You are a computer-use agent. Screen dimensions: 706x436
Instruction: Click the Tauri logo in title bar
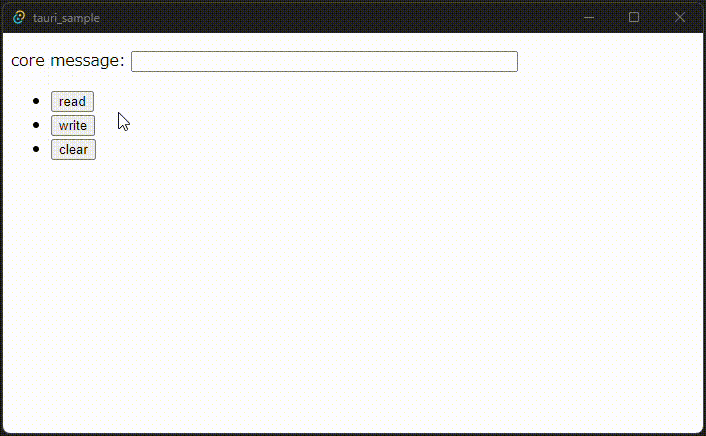[19, 18]
